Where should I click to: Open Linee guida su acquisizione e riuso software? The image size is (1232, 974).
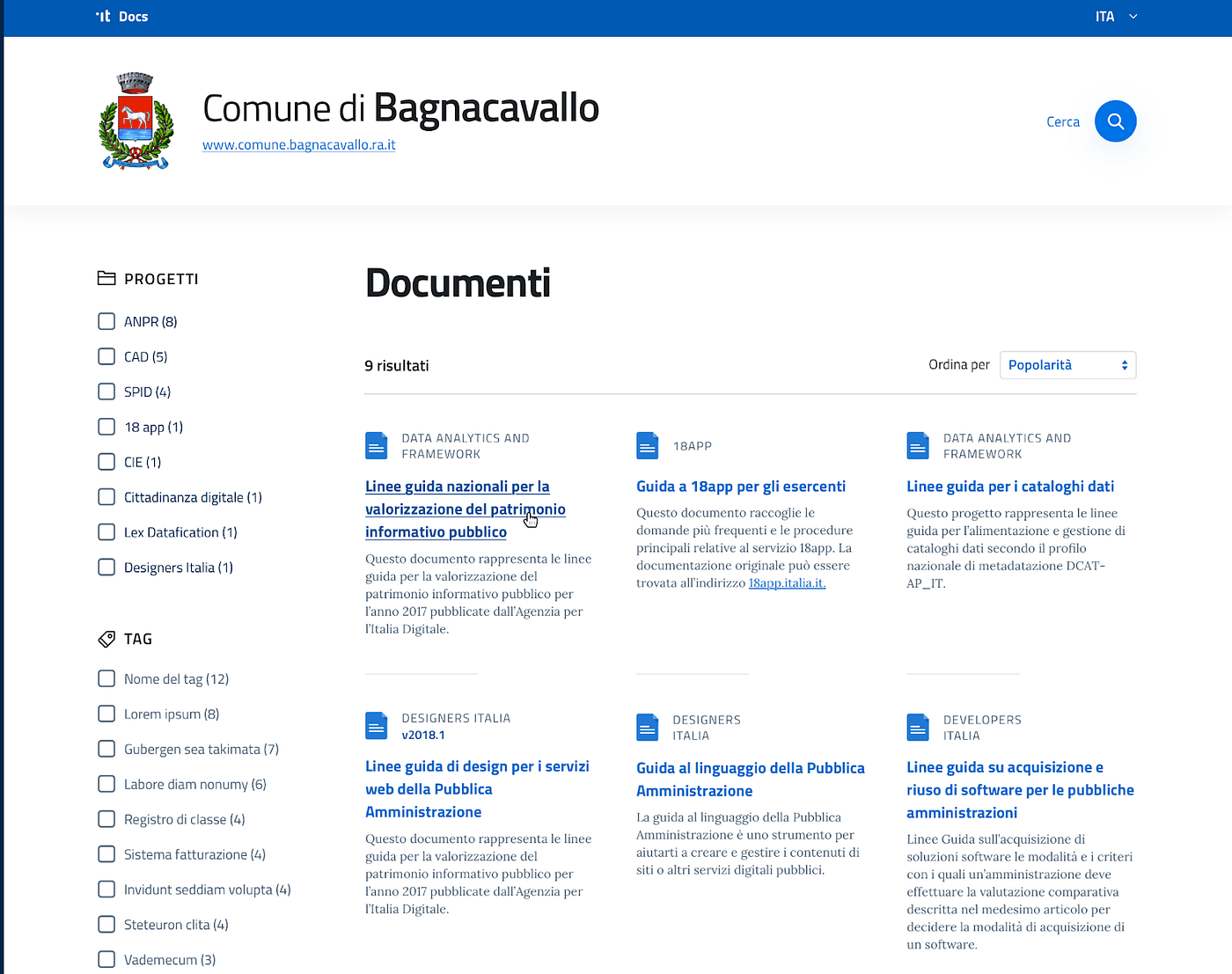pyautogui.click(x=1021, y=790)
